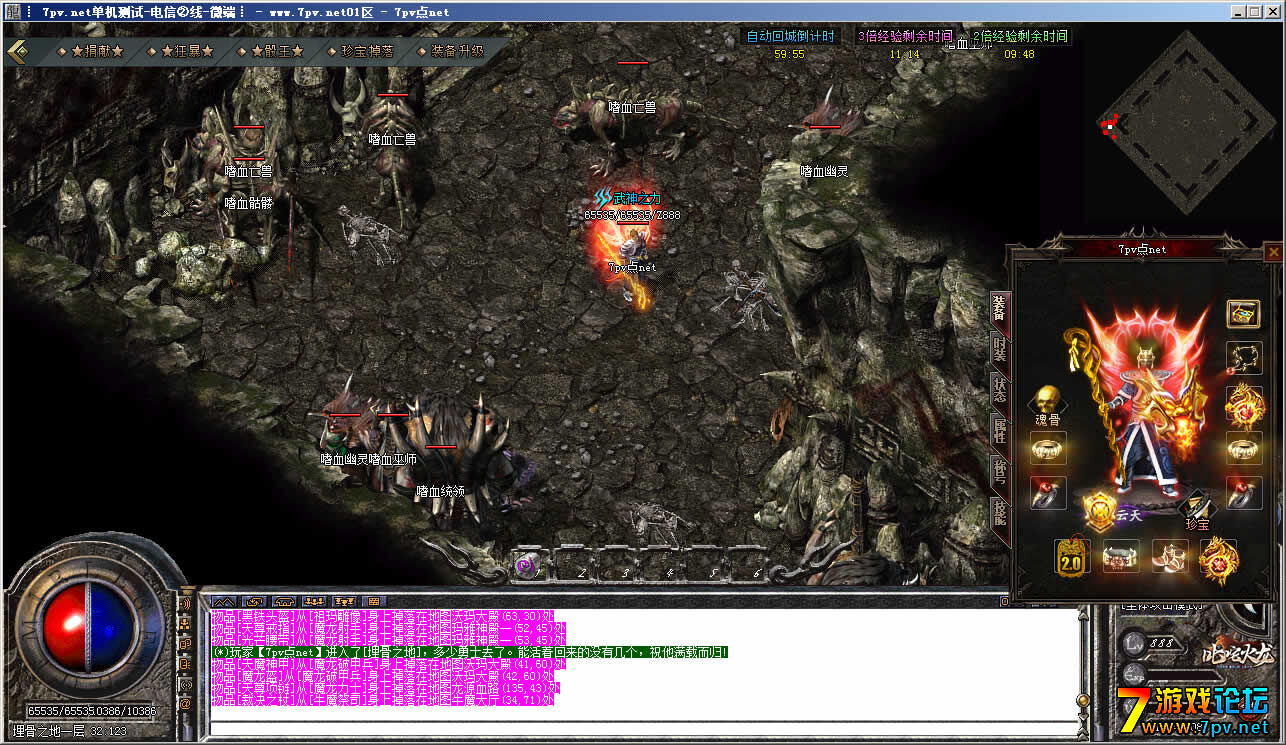This screenshot has height=745, width=1286.
Task: Toggle the list-style chat channel icon
Action: [184, 664]
